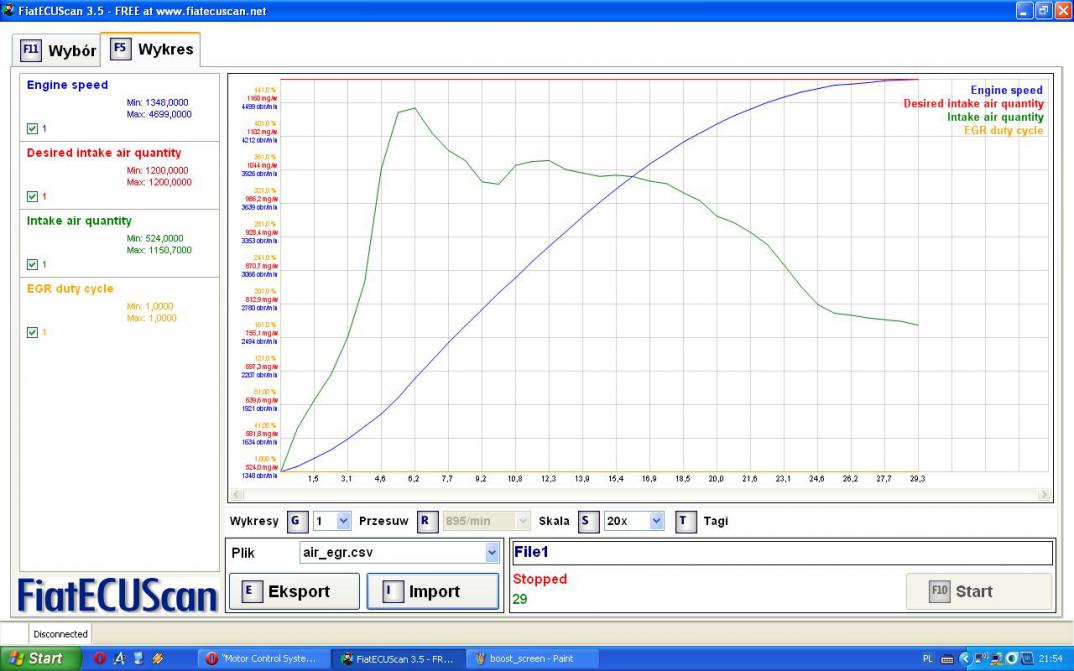
Task: Click the T key icon beside Tagi
Action: tap(685, 521)
